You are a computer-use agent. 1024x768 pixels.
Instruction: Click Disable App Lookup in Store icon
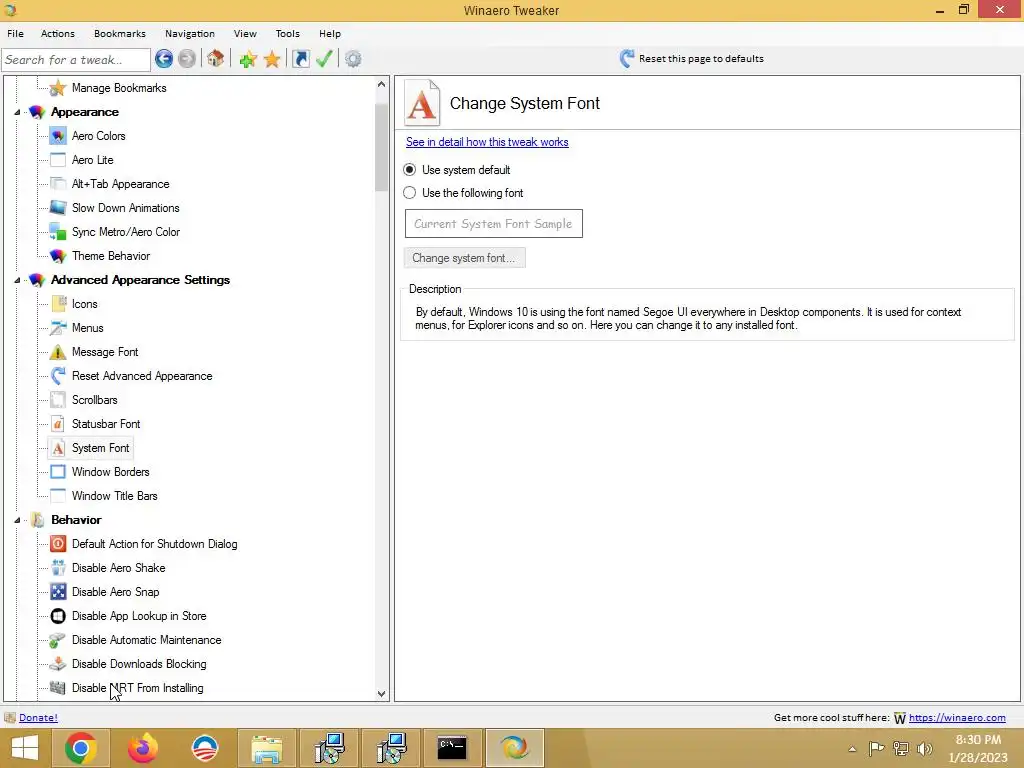coord(58,616)
